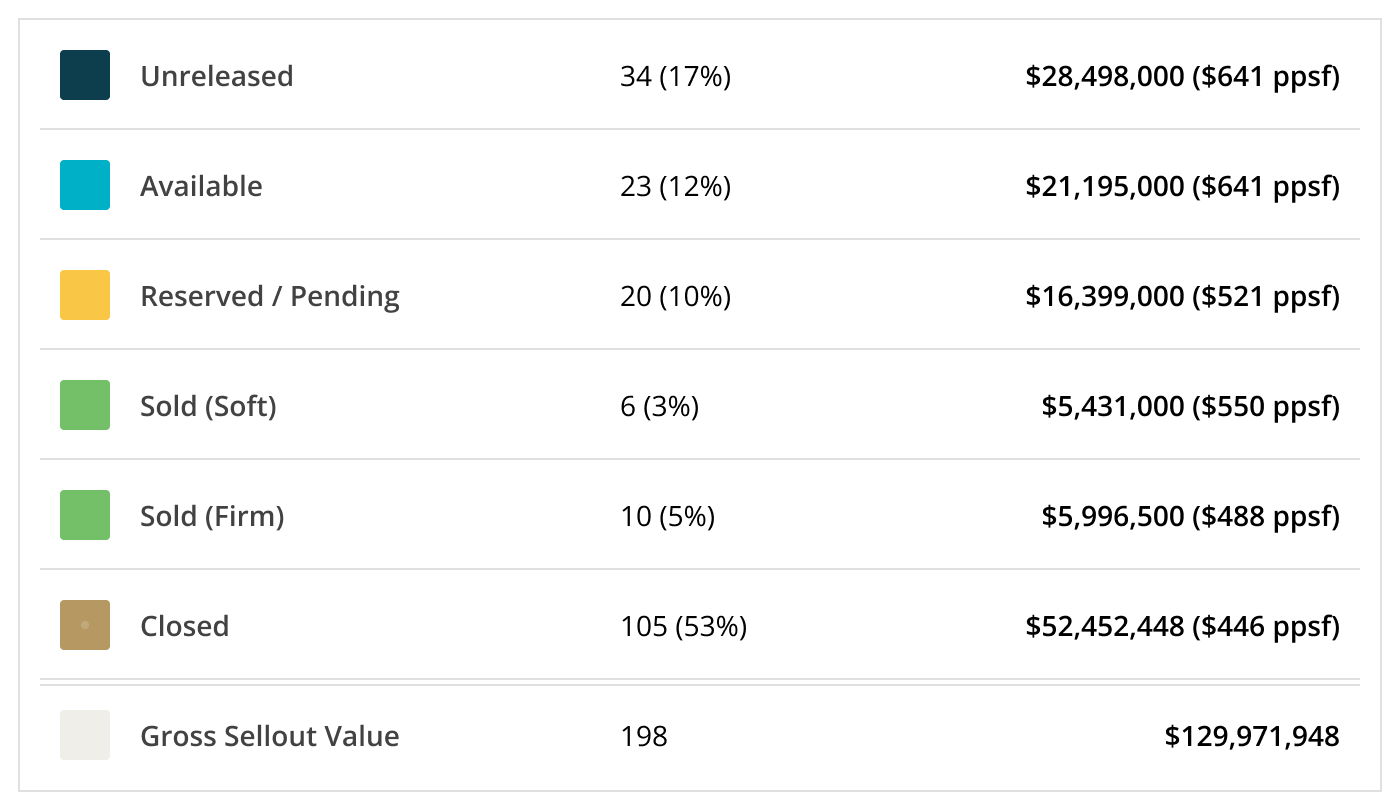
Task: Click the cyan Available color swatch
Action: click(85, 185)
